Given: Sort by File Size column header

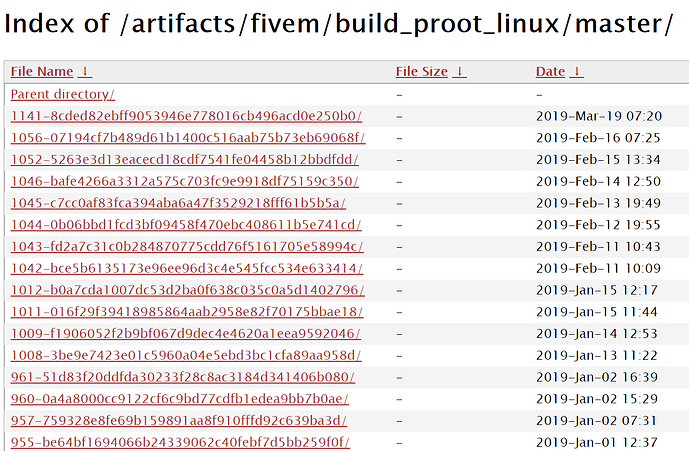Looking at the screenshot, I should pos(421,72).
